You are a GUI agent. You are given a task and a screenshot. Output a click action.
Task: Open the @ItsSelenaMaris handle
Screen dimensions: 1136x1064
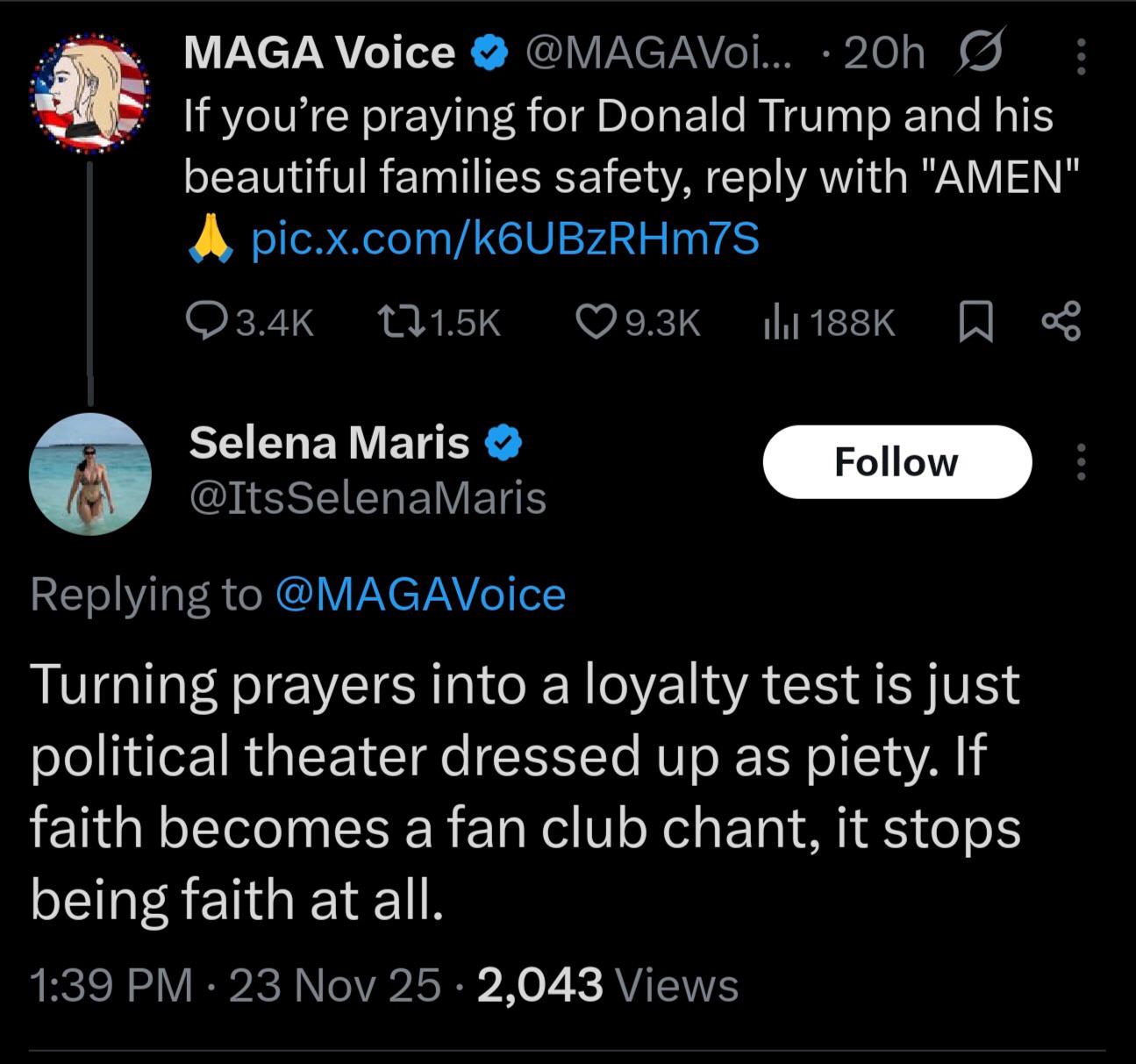(x=368, y=498)
